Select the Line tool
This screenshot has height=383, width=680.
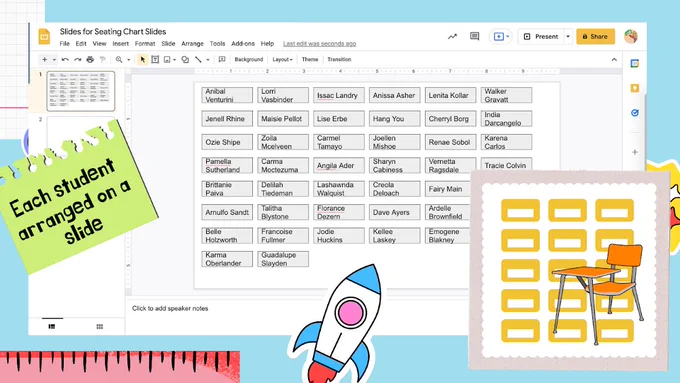point(198,59)
